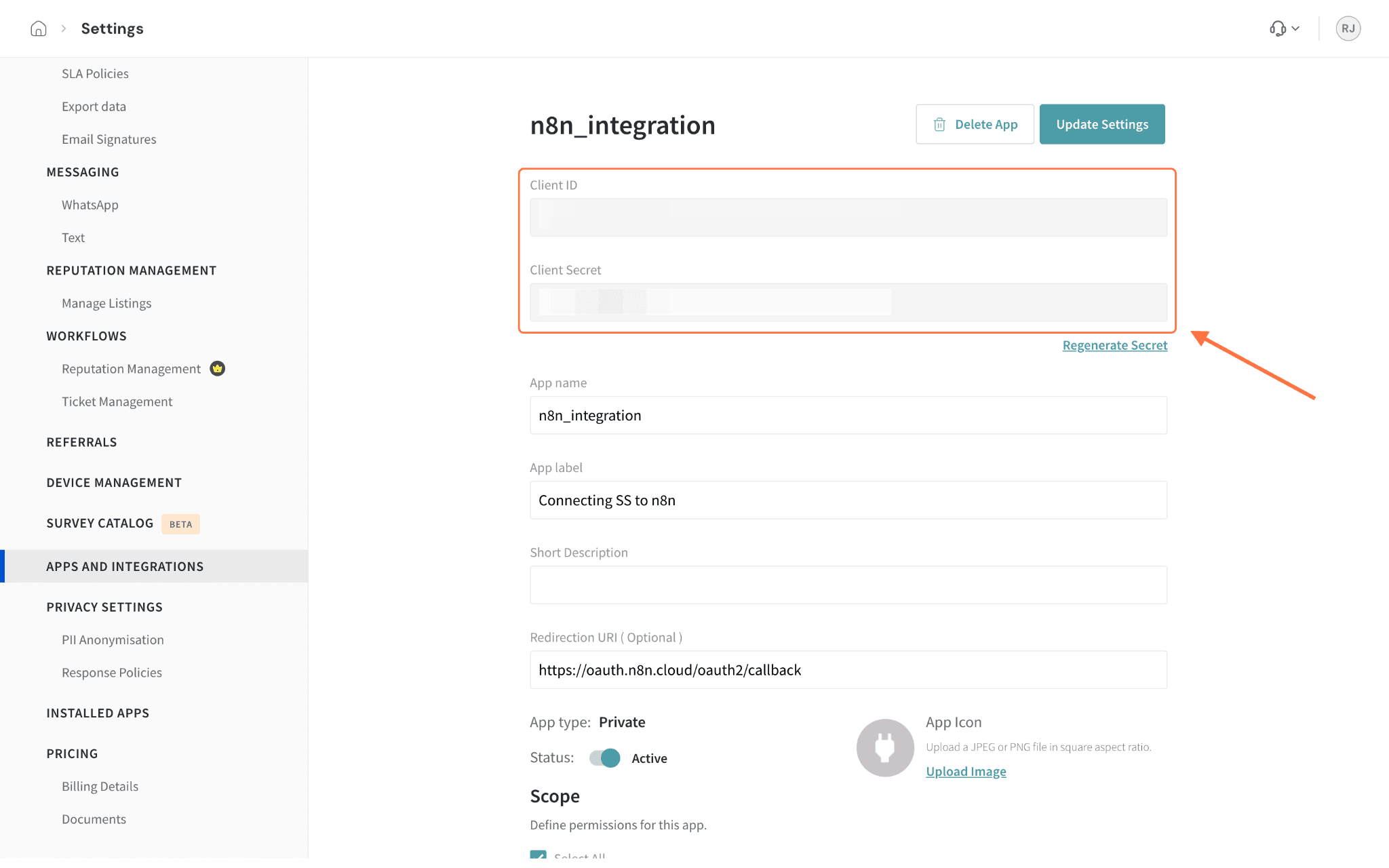The height and width of the screenshot is (868, 1389).
Task: Delete the n8n_integration app
Action: pos(975,124)
